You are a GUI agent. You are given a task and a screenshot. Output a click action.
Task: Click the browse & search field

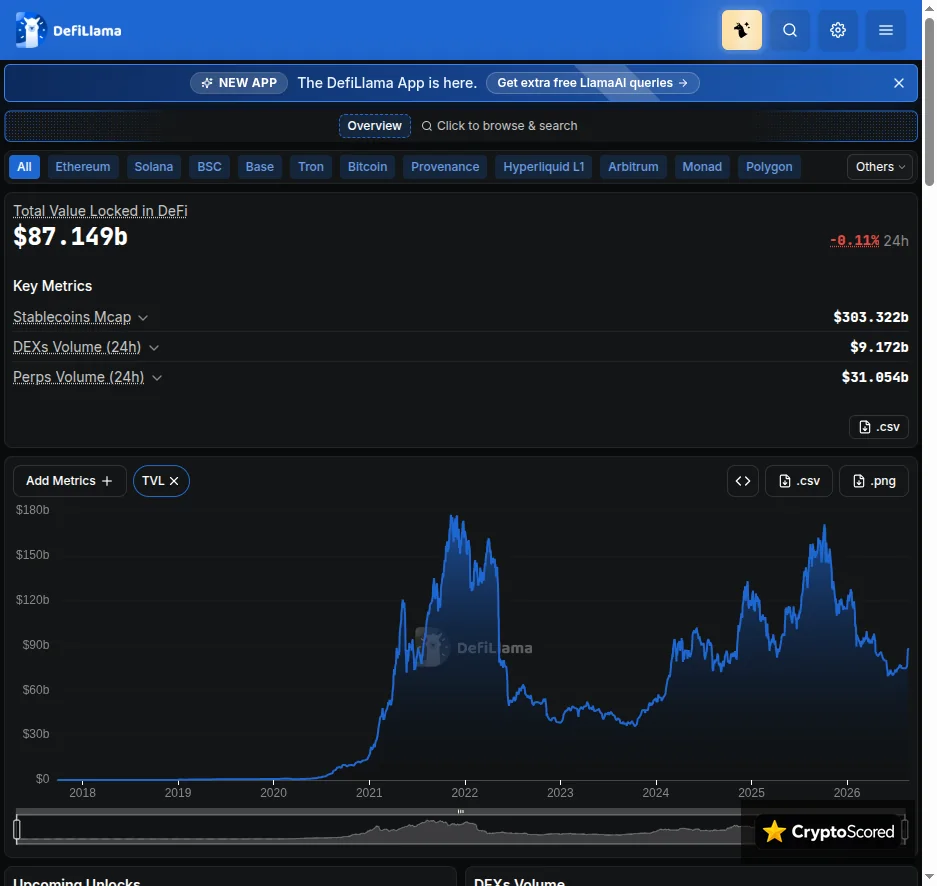pyautogui.click(x=500, y=126)
